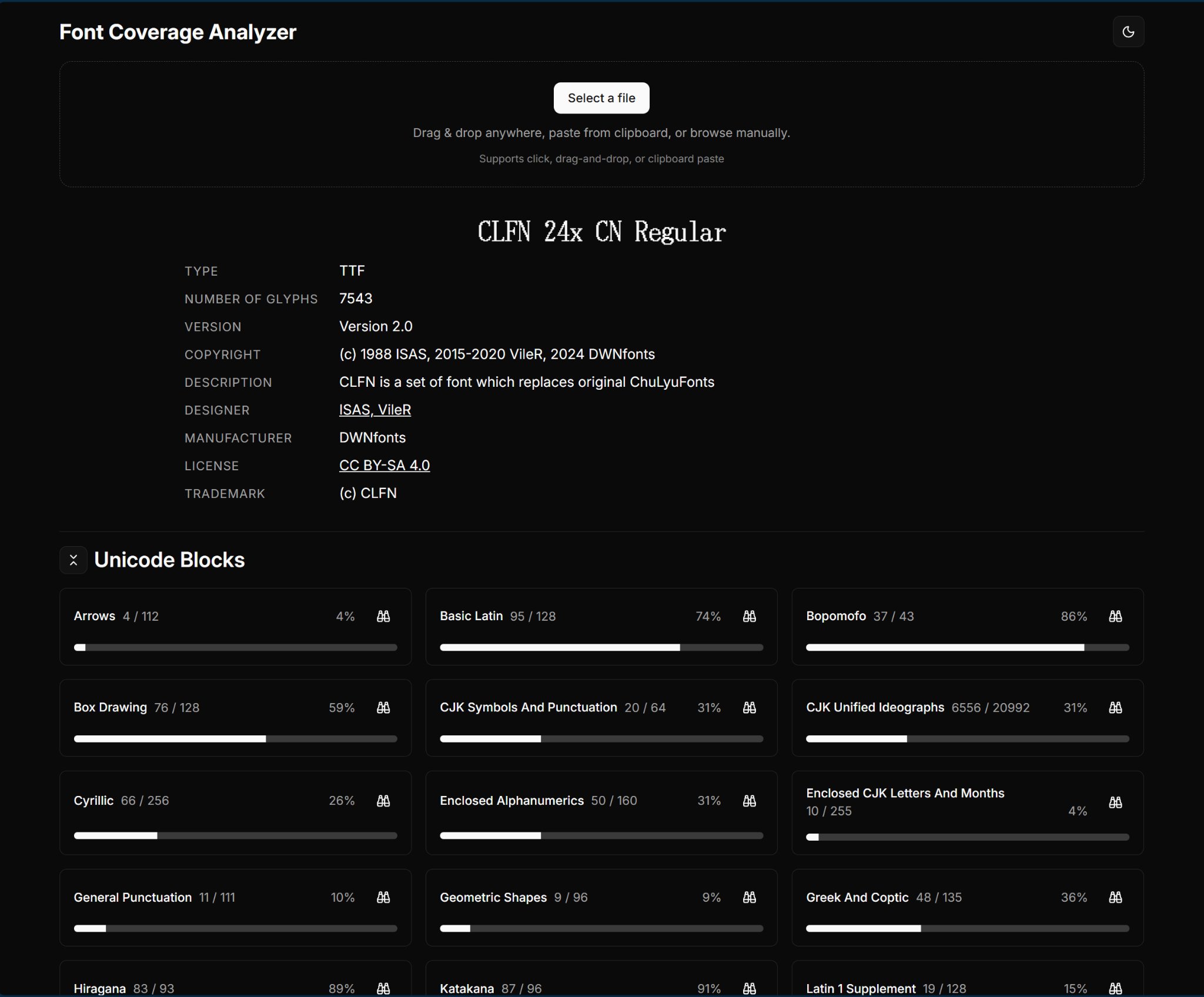Click General Punctuation binoculars icon
Image resolution: width=1204 pixels, height=997 pixels.
(383, 897)
